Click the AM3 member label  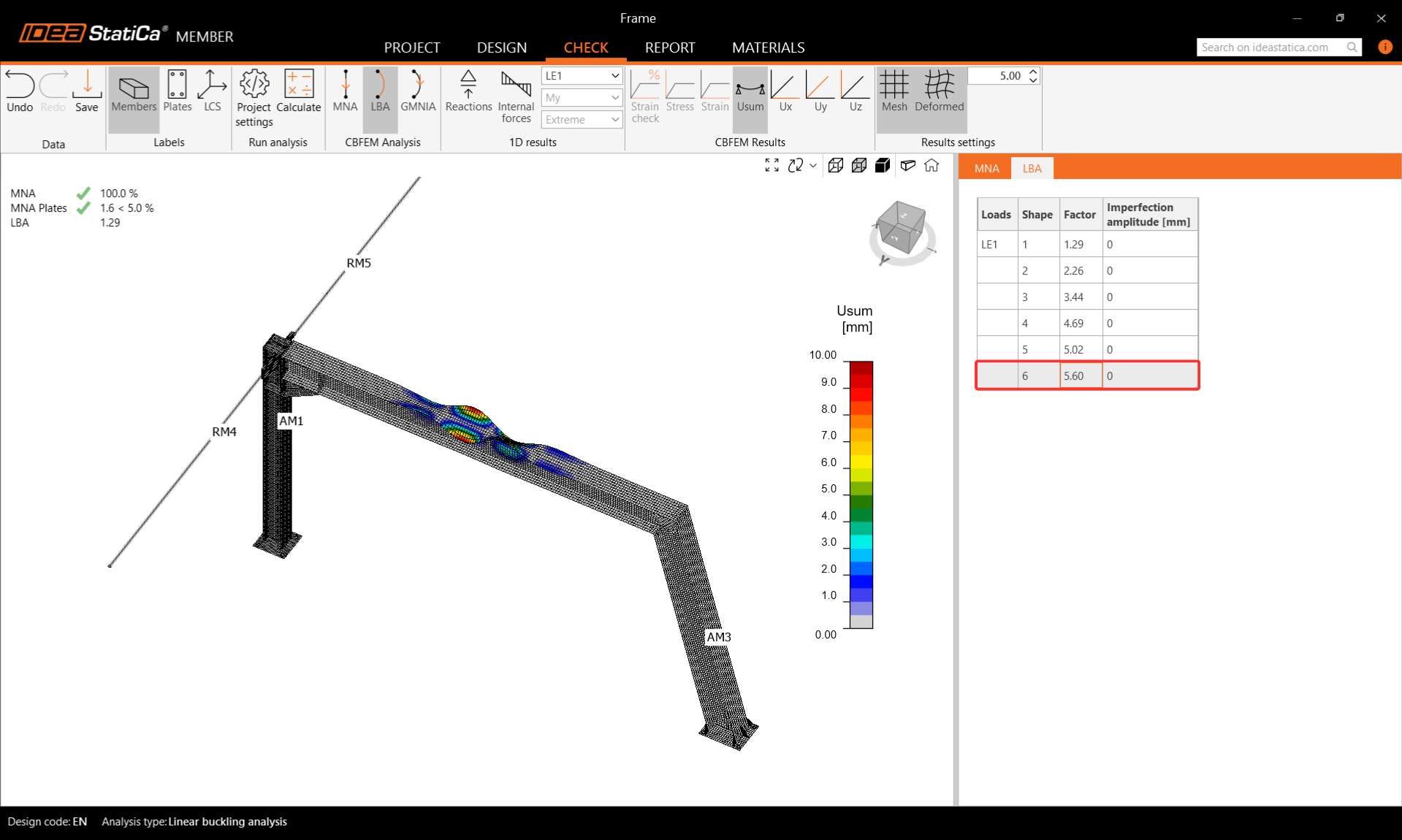[719, 637]
